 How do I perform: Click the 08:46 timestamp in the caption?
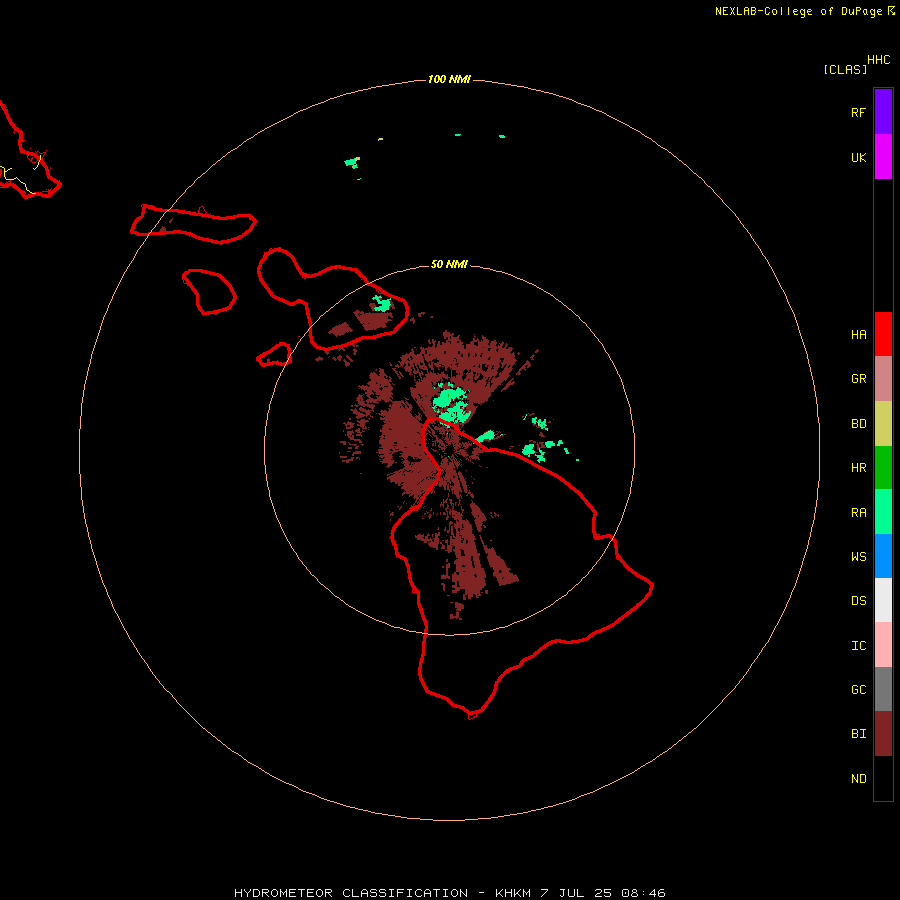645,893
